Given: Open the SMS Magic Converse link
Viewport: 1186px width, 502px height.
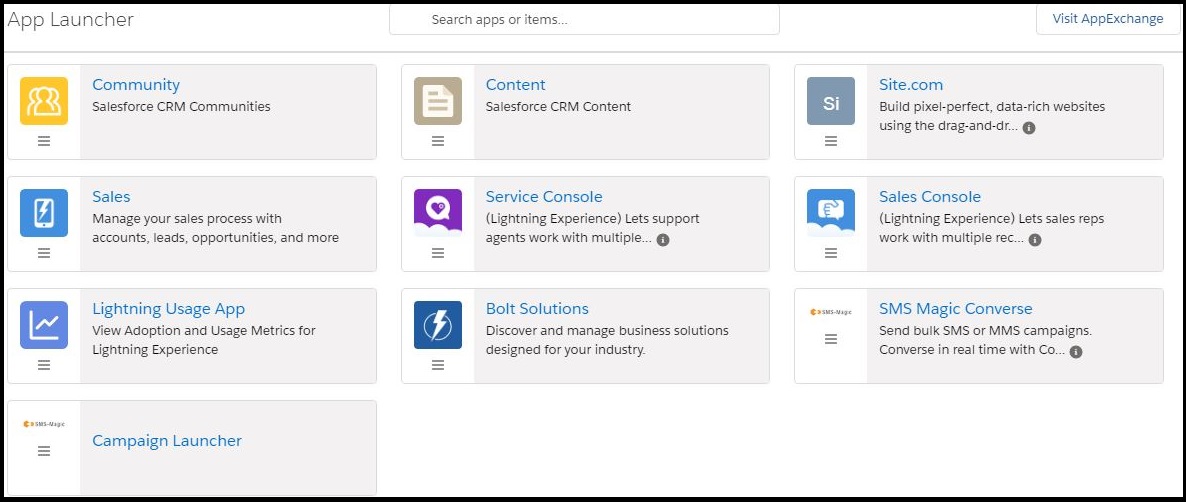Looking at the screenshot, I should (x=955, y=308).
